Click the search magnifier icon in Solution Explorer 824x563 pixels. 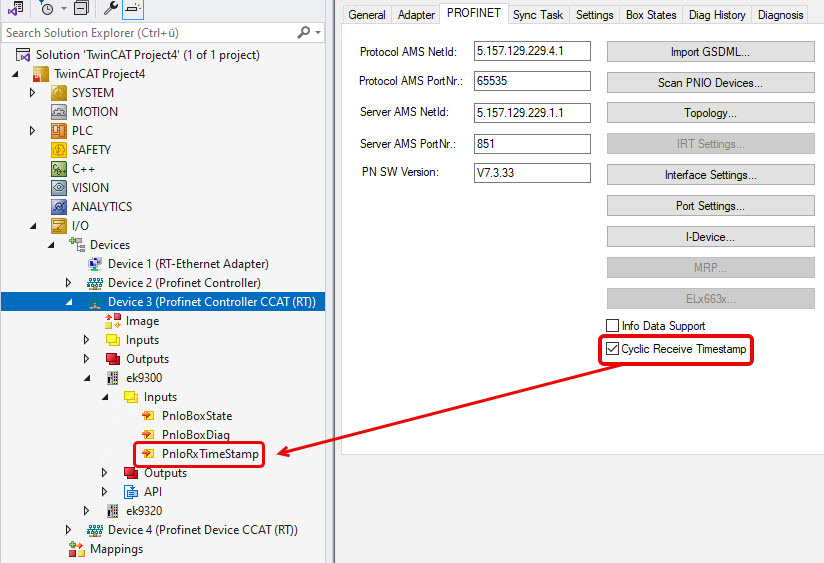point(304,32)
